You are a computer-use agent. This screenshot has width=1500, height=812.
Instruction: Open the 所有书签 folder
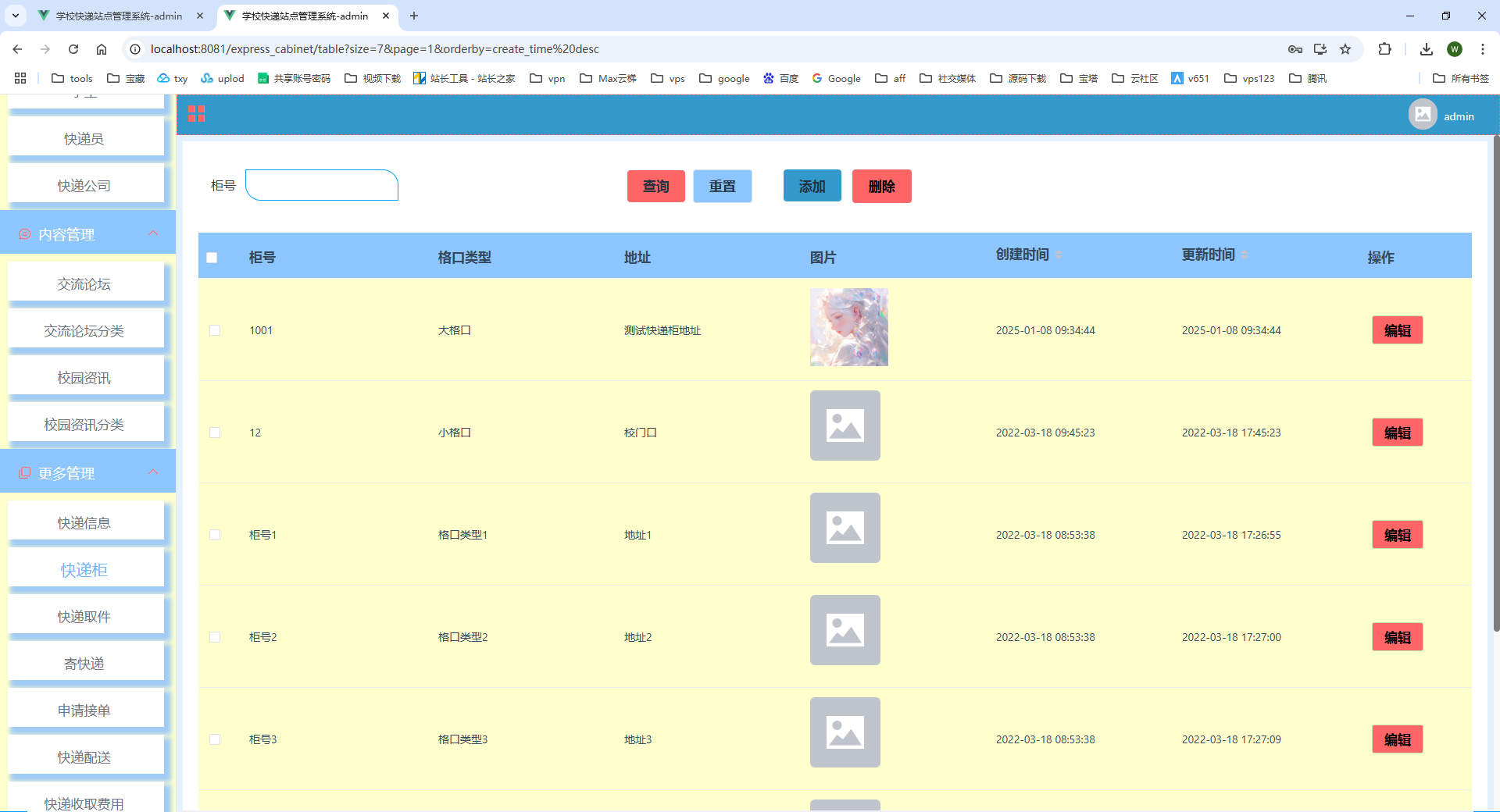point(1461,78)
